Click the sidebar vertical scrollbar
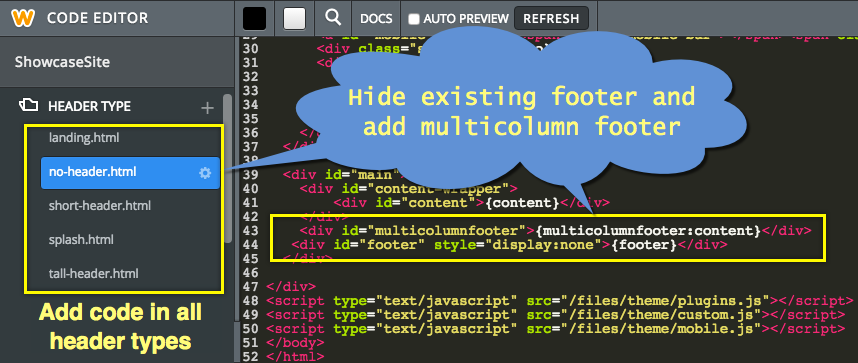 (x=228, y=170)
